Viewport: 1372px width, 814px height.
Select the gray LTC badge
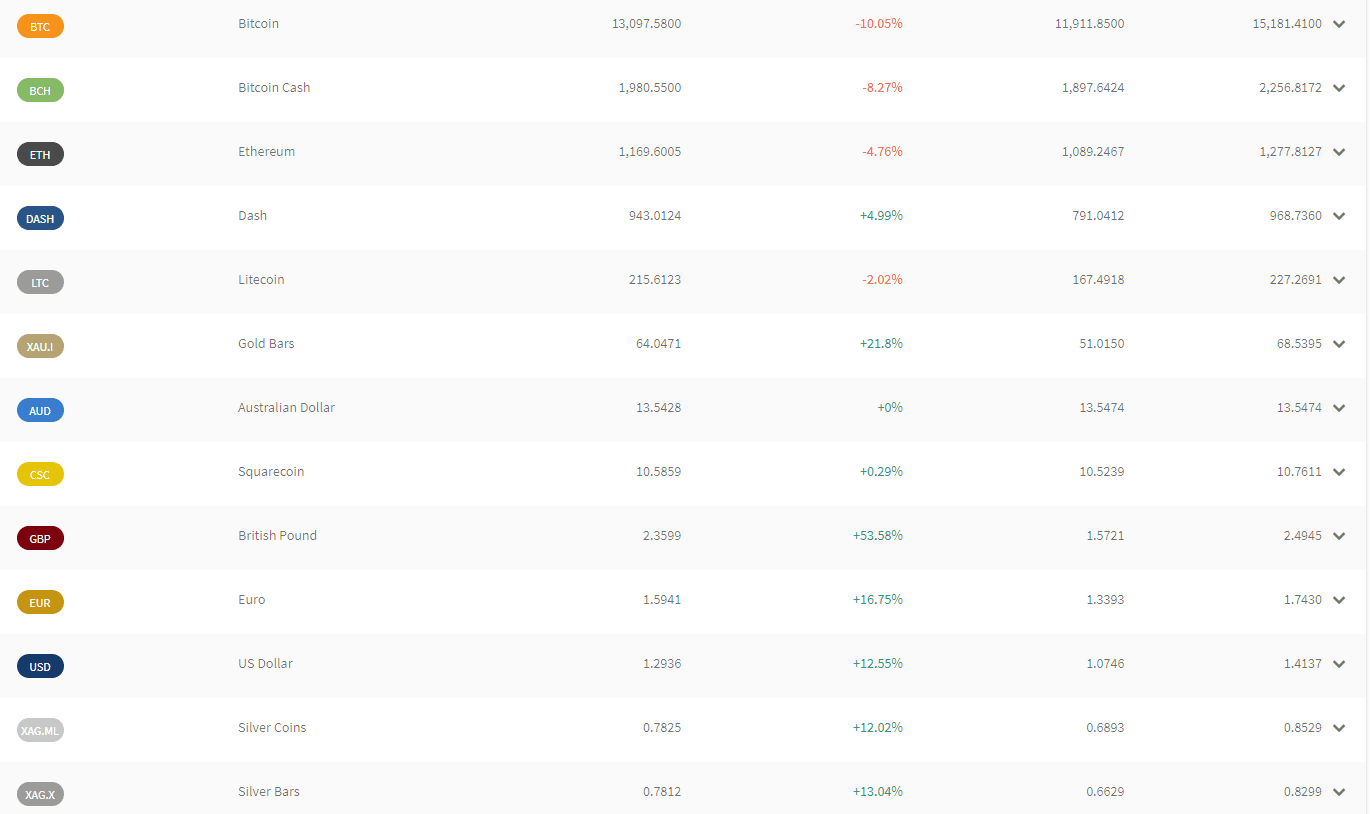(x=40, y=282)
